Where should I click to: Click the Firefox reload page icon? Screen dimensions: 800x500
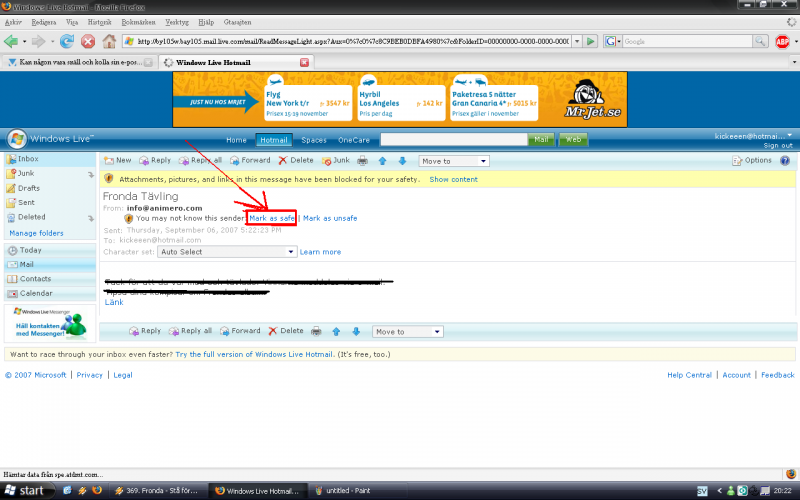point(67,41)
